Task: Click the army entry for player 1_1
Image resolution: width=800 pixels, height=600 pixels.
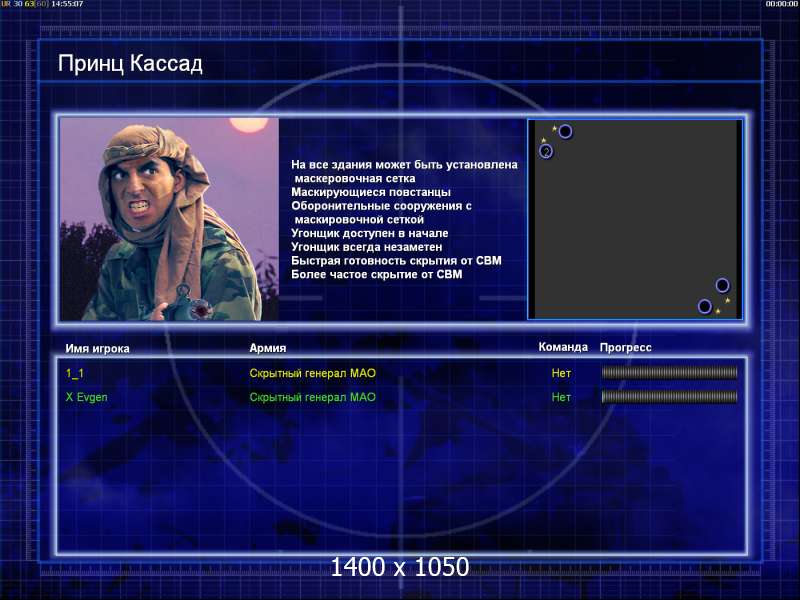Action: pyautogui.click(x=312, y=373)
